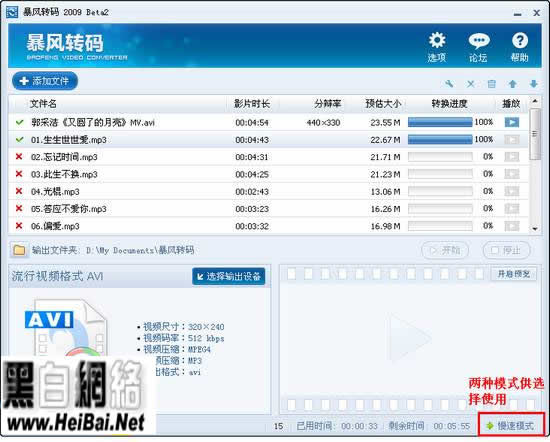550x442 pixels.
Task: Click play icon for 02.忘记时间.mp3
Action: (512, 157)
